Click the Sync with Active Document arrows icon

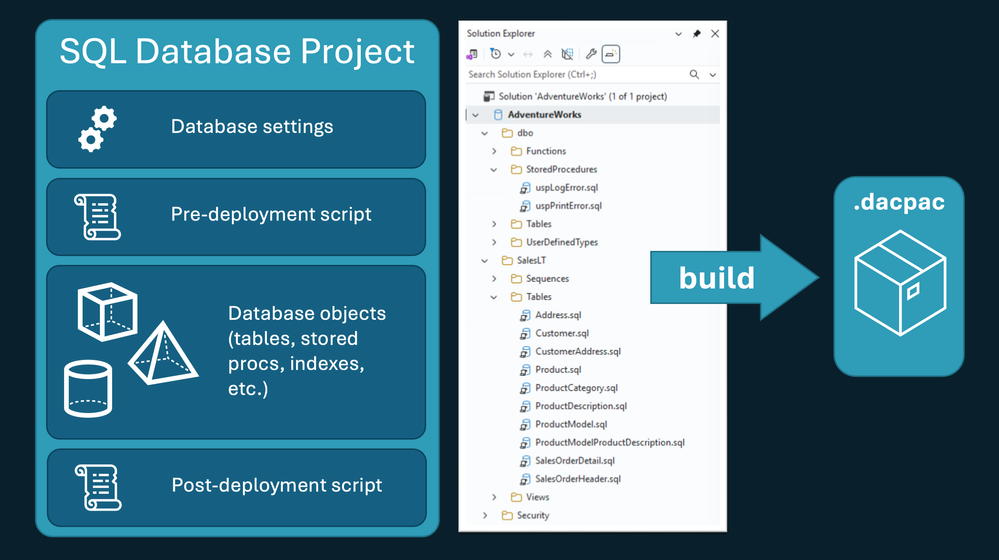point(528,55)
